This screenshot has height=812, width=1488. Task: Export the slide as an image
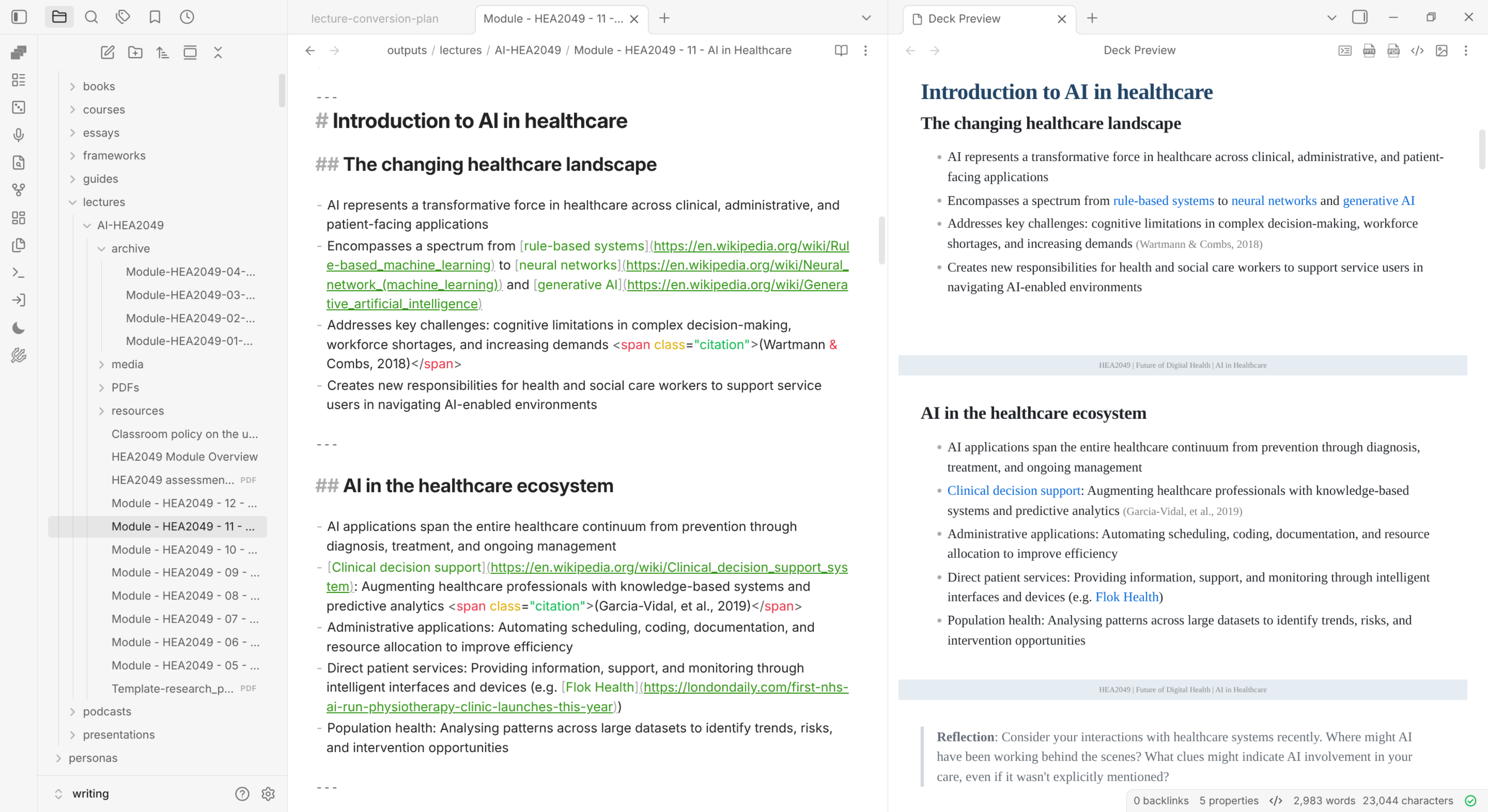pos(1442,51)
